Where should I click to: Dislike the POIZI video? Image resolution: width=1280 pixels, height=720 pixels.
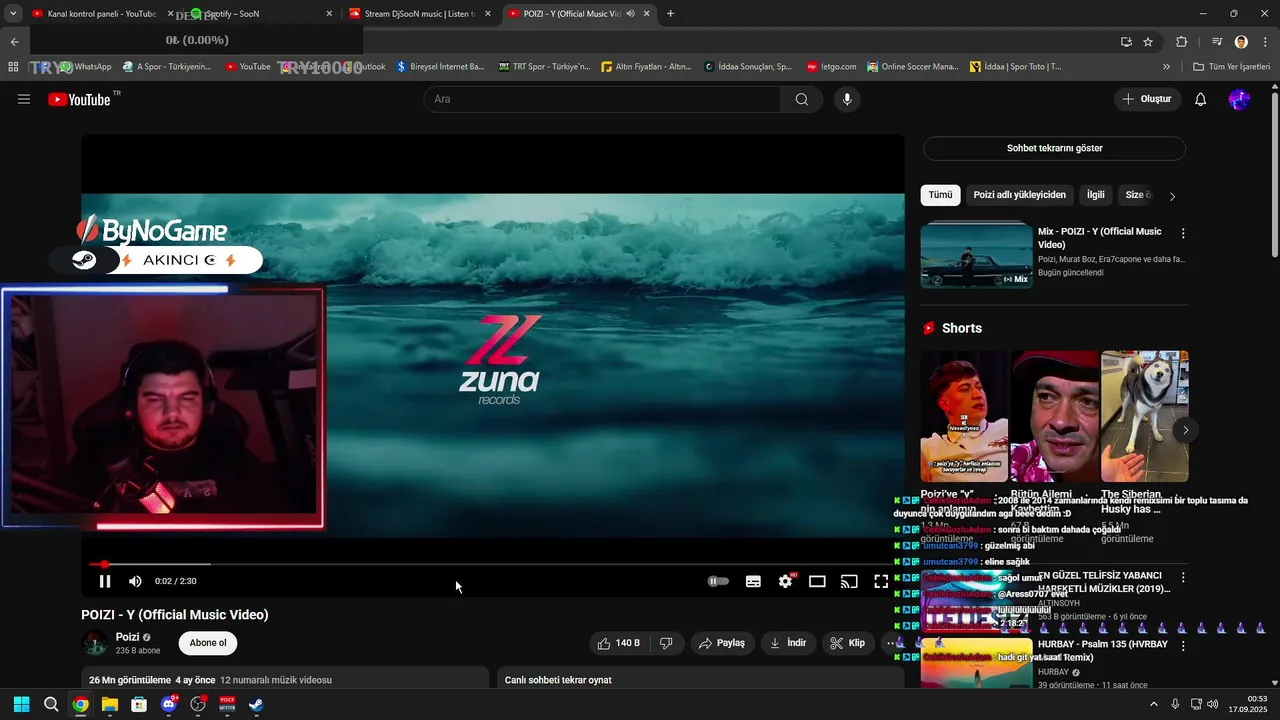point(667,643)
